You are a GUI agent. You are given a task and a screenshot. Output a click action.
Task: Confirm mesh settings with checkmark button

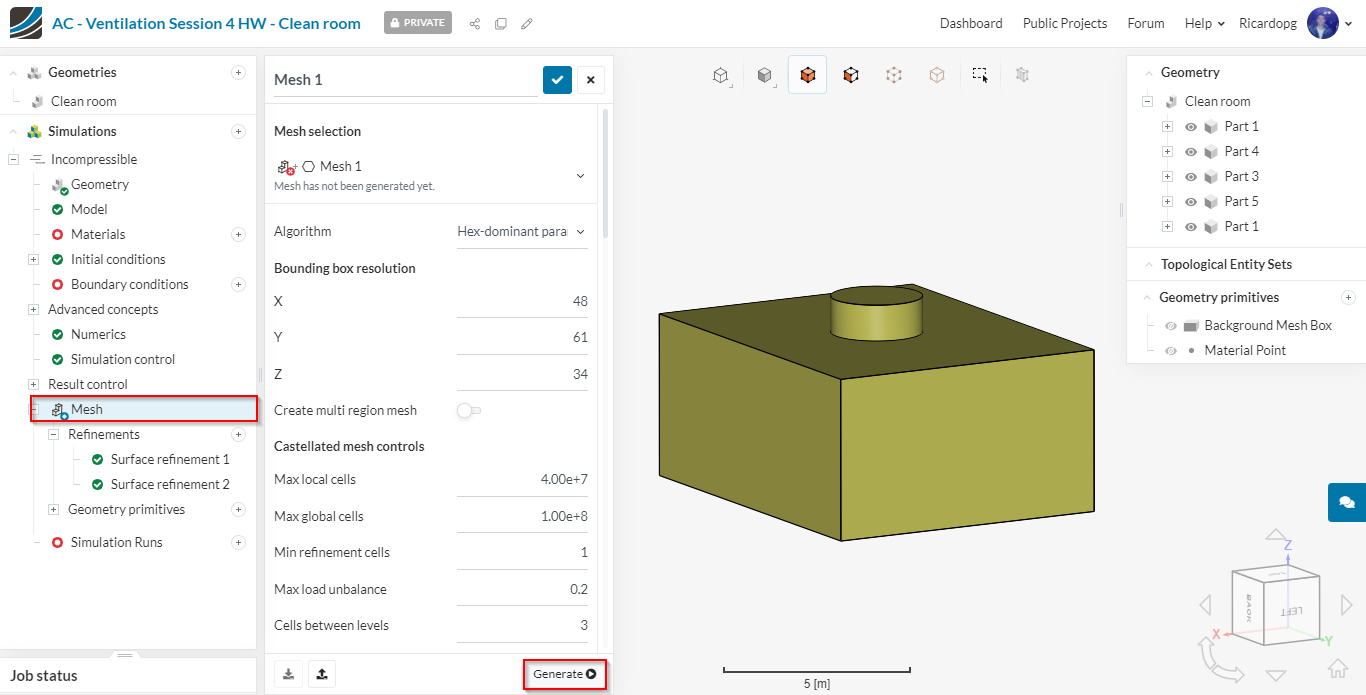click(x=557, y=80)
